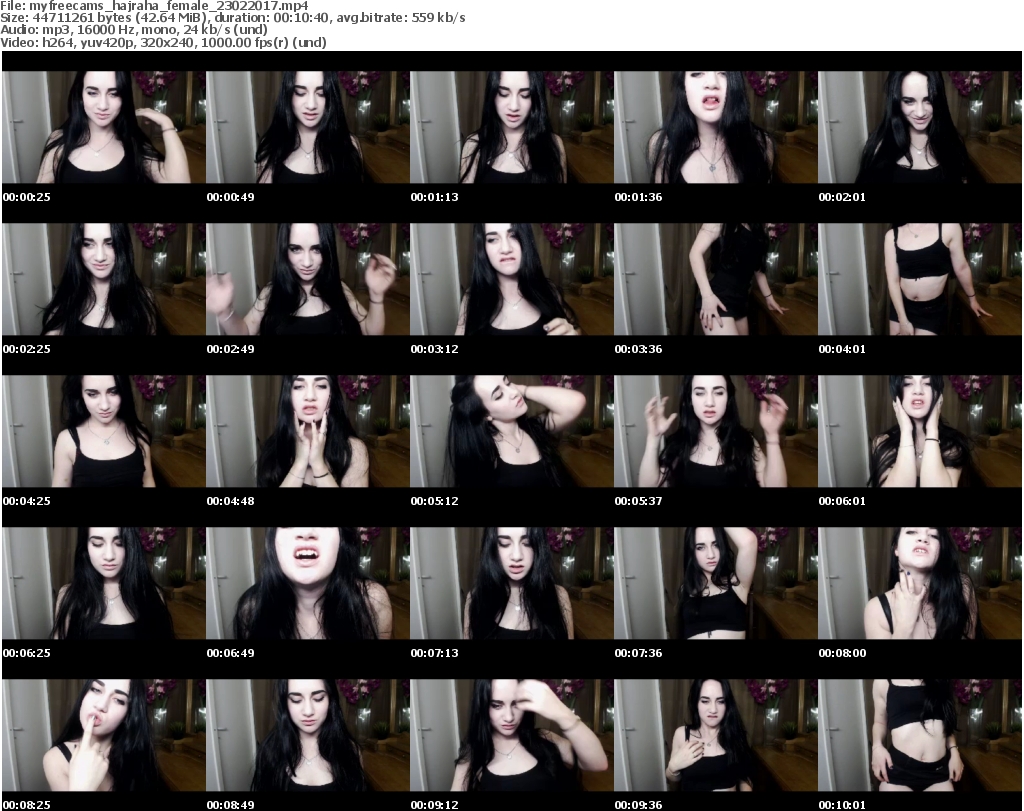Select the thumbnail at timestamp 00:01:13

(511, 127)
